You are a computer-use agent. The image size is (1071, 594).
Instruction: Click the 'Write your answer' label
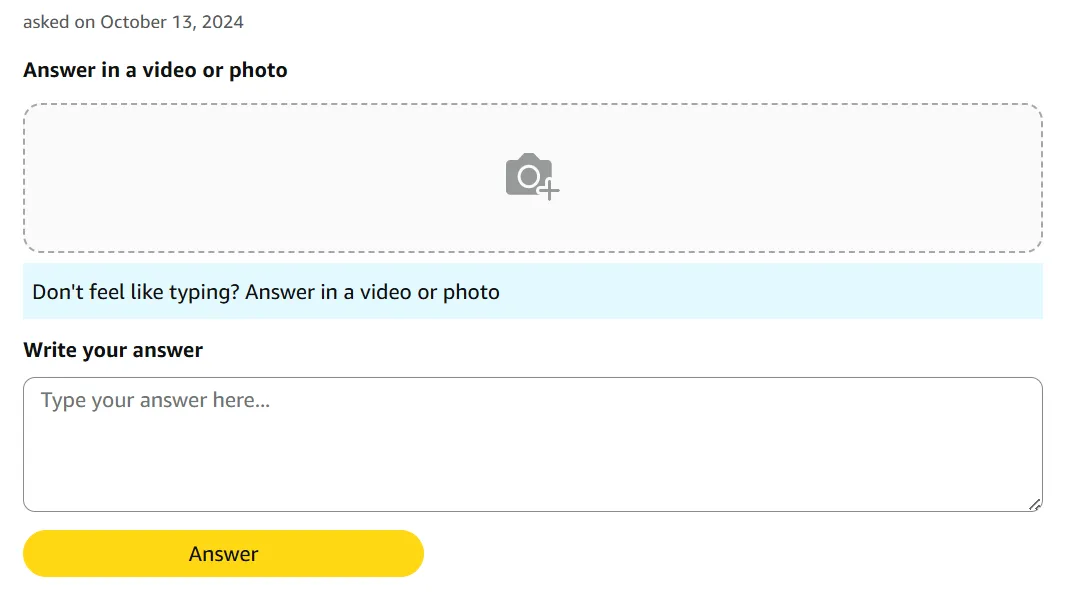click(113, 350)
